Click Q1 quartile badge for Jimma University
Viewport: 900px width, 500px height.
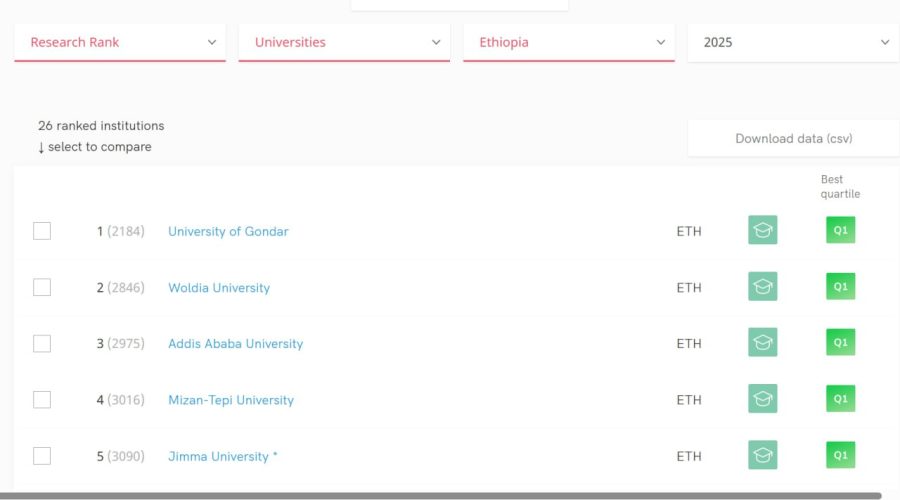pyautogui.click(x=840, y=456)
